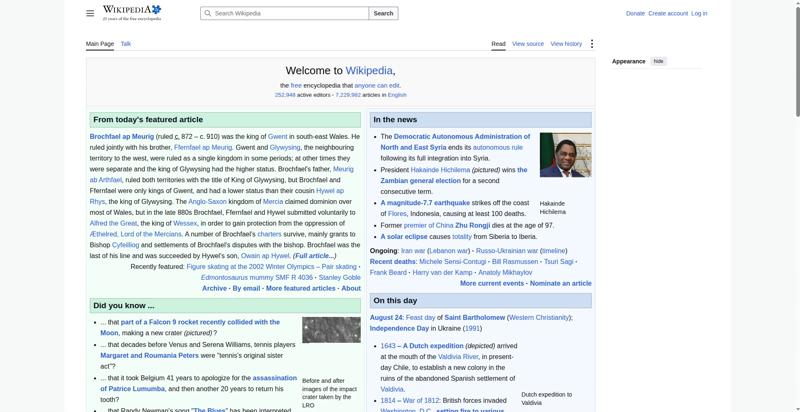800x412 pixels.
Task: Select the Read tab
Action: (x=498, y=44)
